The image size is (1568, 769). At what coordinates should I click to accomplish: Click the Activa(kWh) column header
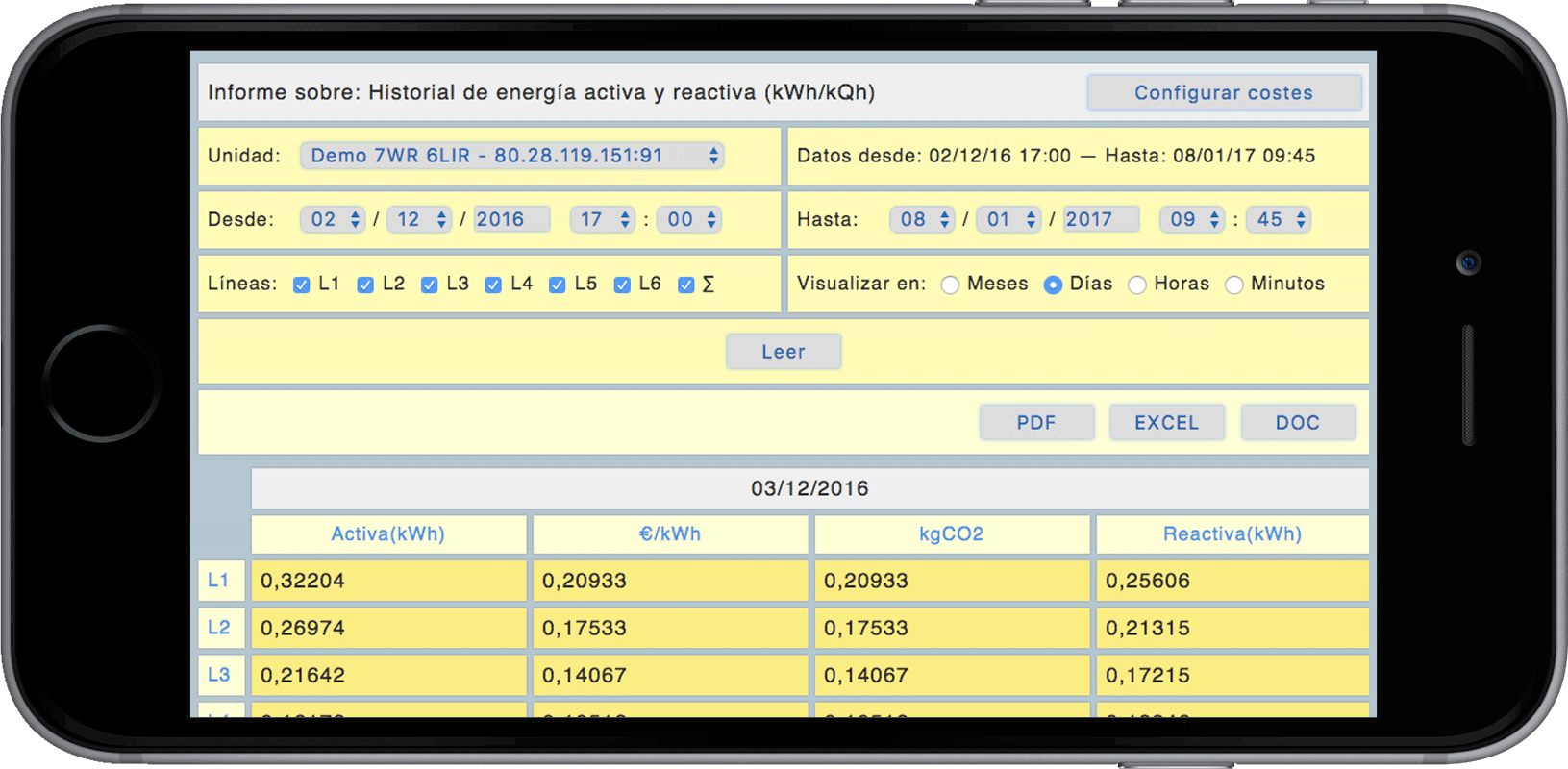tap(388, 534)
